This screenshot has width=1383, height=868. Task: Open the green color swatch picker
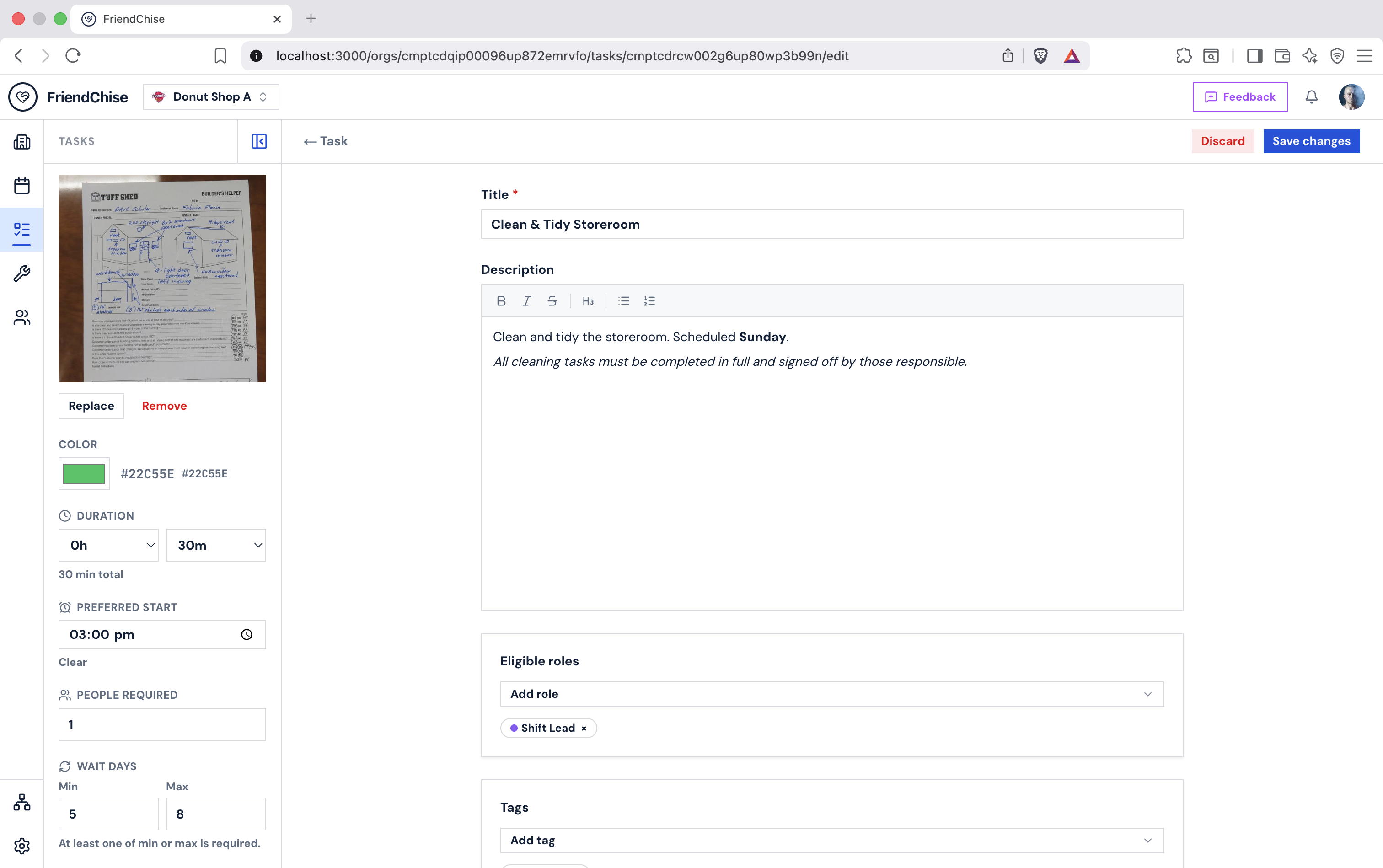click(84, 474)
